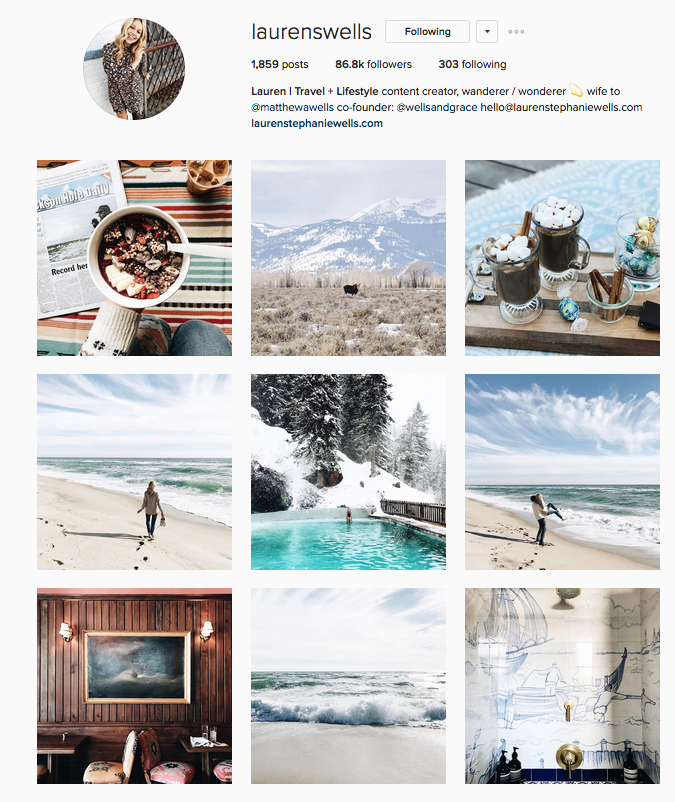Open the moose and snowy mountain post
The height and width of the screenshot is (802, 675).
coord(348,258)
